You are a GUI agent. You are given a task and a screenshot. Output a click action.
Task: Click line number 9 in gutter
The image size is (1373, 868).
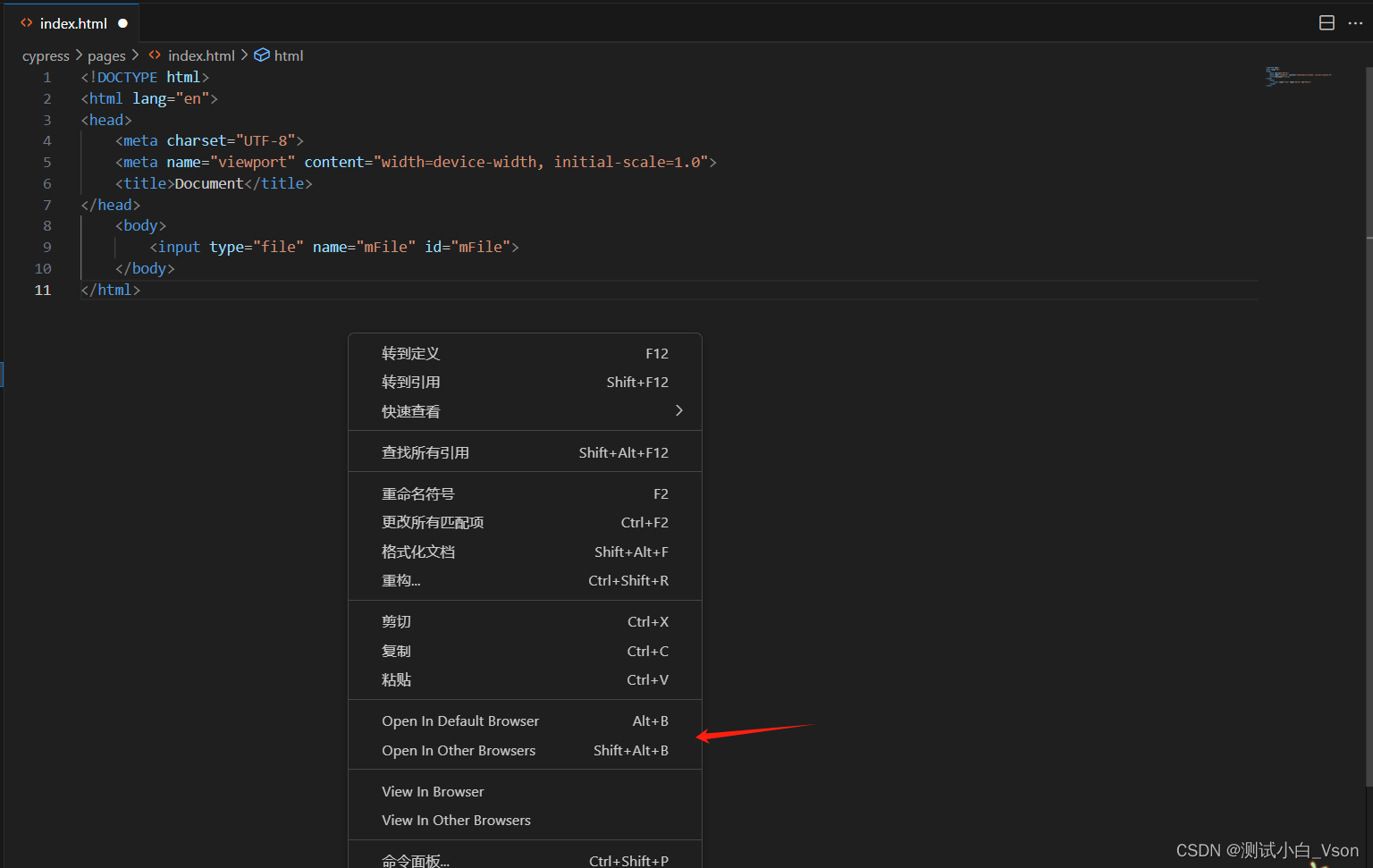46,247
